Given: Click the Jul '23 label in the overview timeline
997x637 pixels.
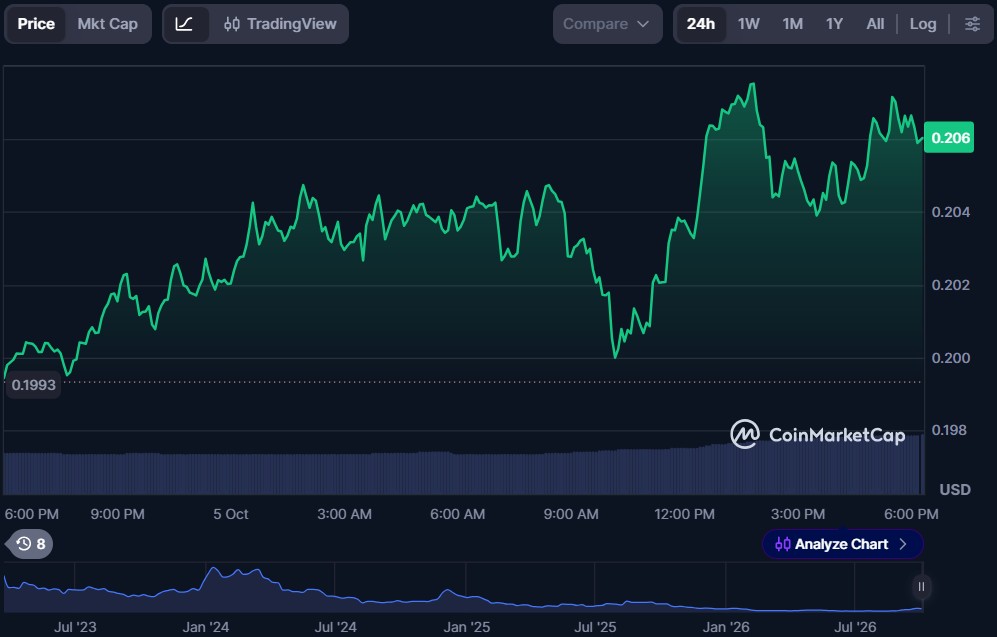Looking at the screenshot, I should pyautogui.click(x=75, y=627).
